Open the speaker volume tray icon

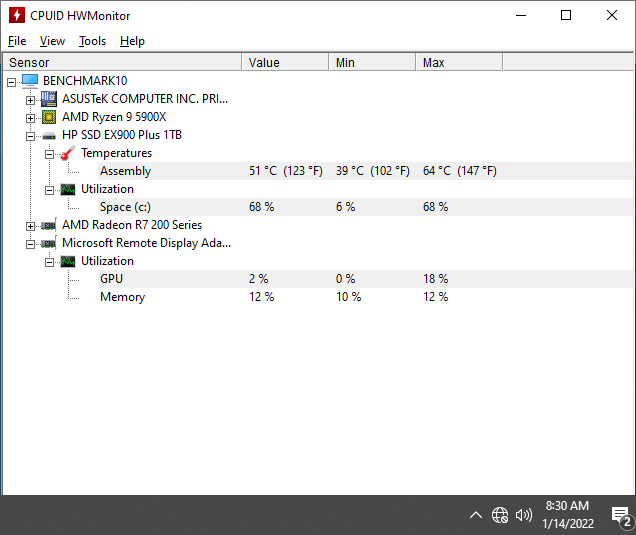tap(523, 515)
